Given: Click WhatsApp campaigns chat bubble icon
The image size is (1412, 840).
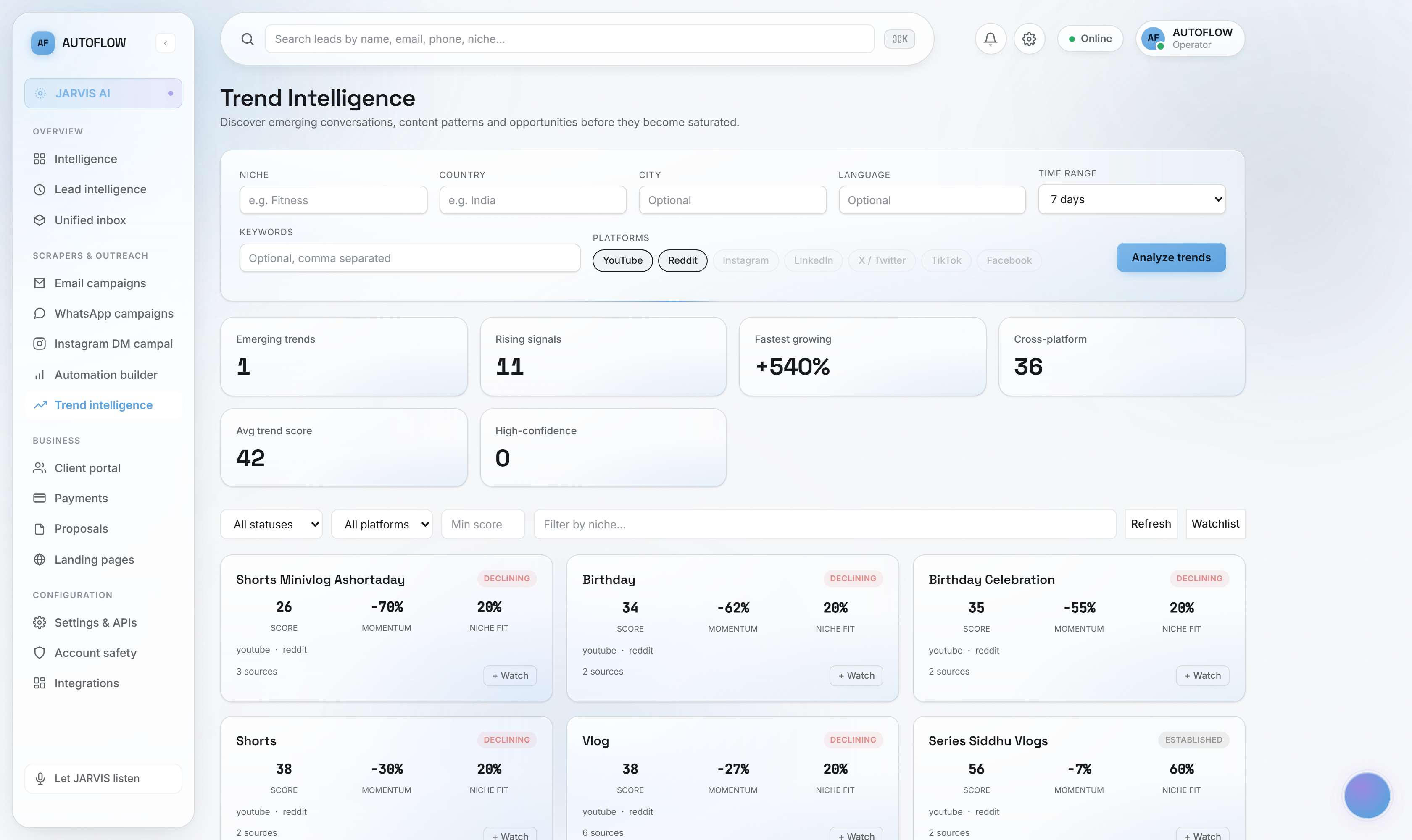Looking at the screenshot, I should click(39, 314).
